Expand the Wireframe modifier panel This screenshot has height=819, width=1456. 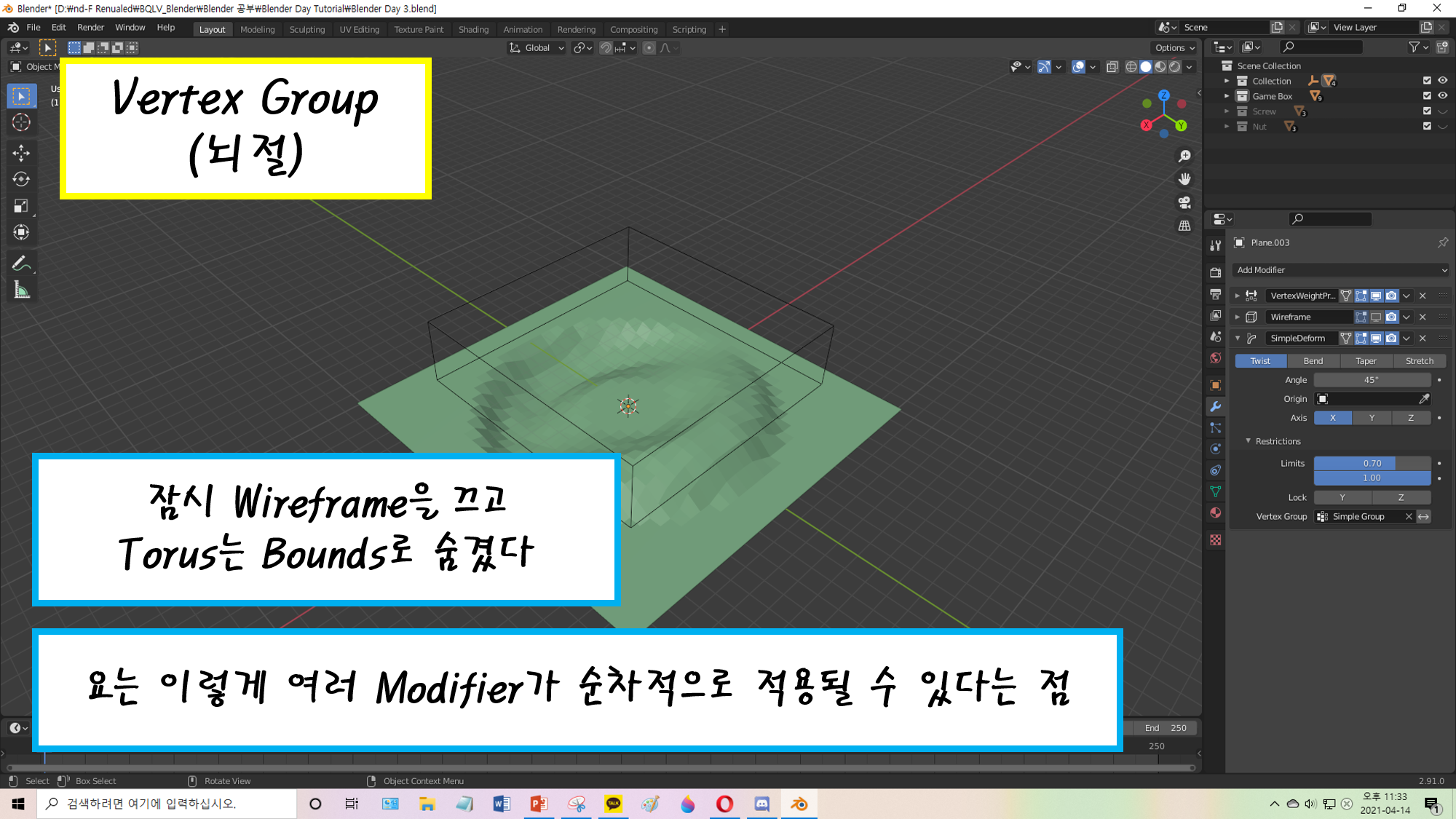[x=1238, y=317]
